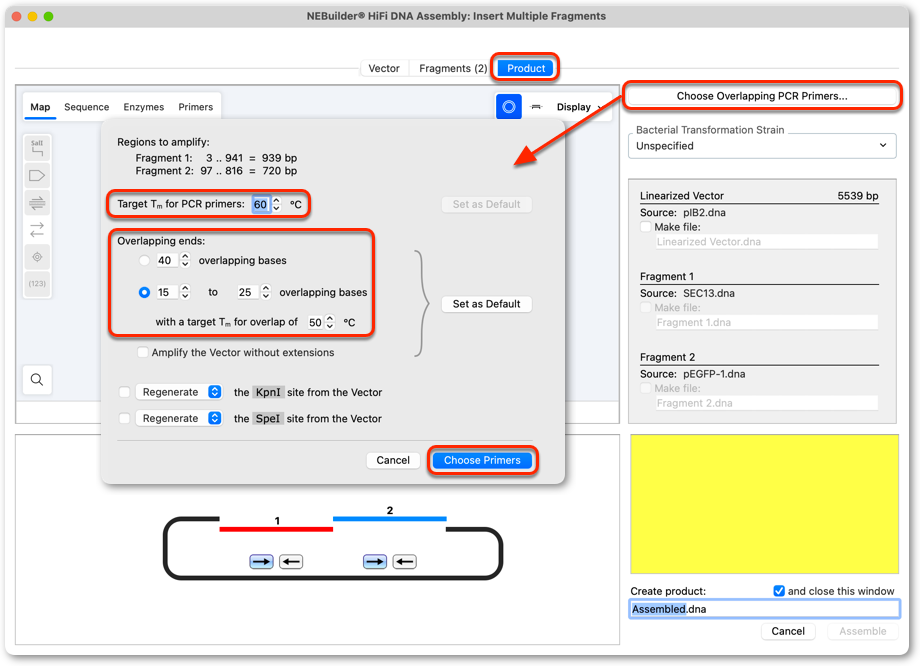Image resolution: width=920 pixels, height=666 pixels.
Task: Click the blue fragment 2 bar
Action: point(390,519)
